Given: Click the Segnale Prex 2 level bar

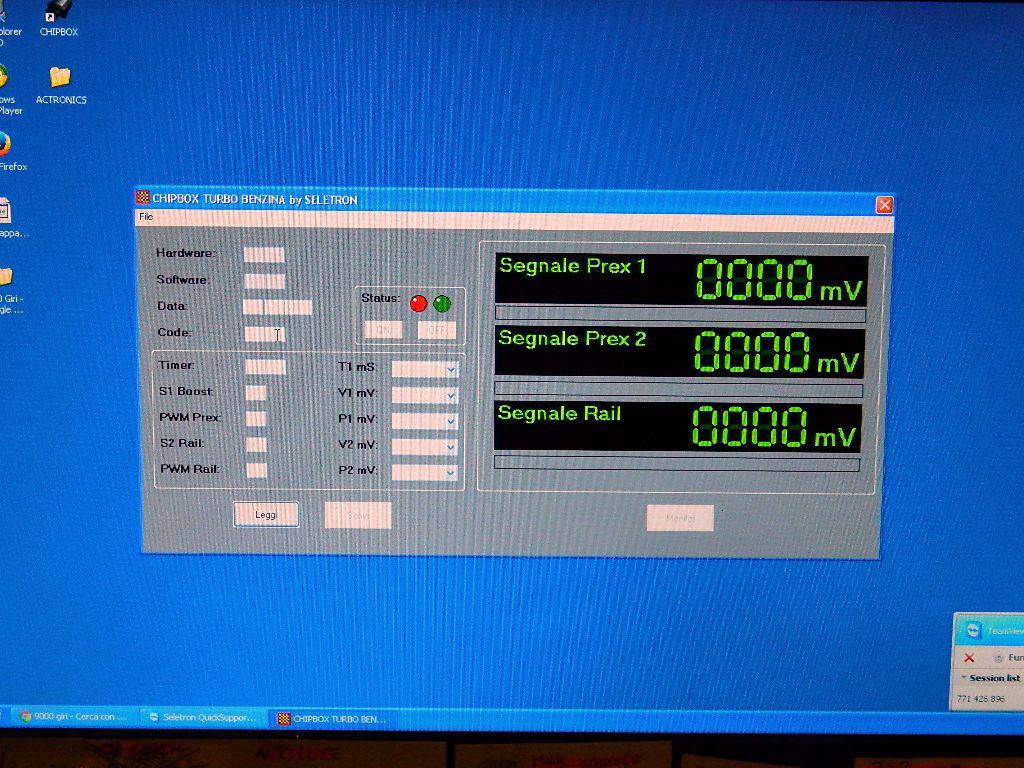Looking at the screenshot, I should 679,389.
